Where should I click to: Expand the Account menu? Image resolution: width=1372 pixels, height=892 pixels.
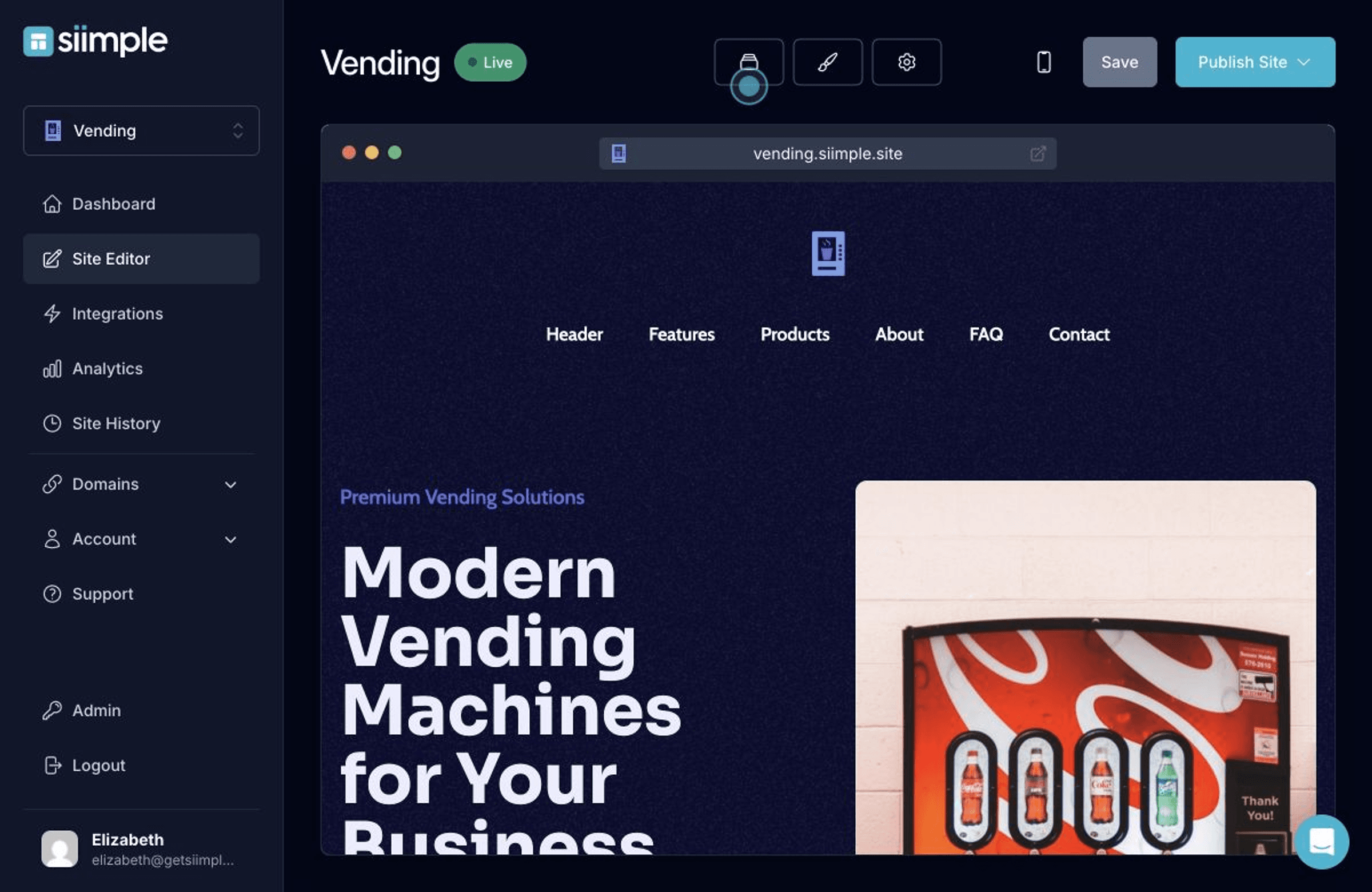coord(141,539)
